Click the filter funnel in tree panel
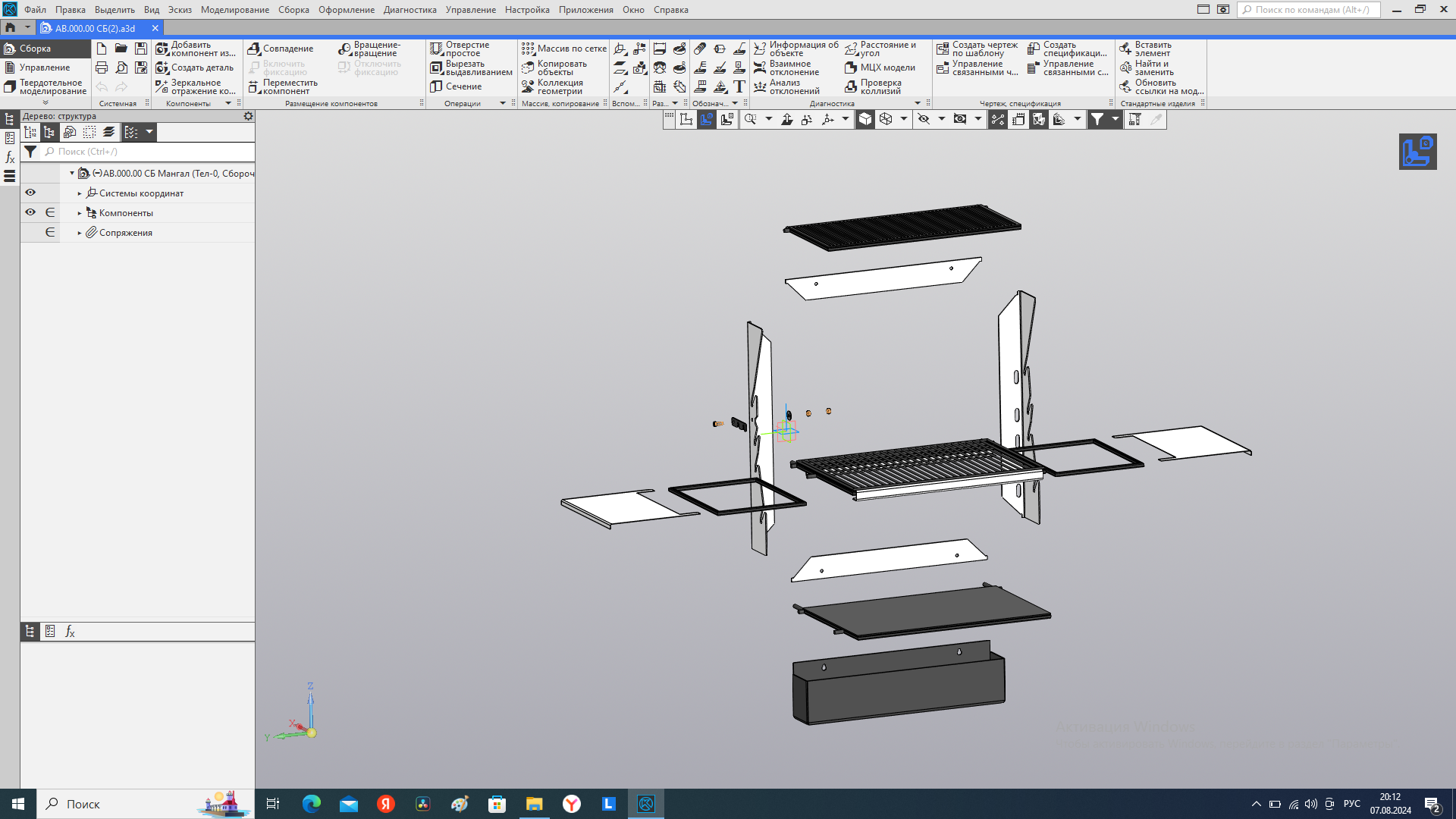The width and height of the screenshot is (1456, 819). tap(30, 152)
